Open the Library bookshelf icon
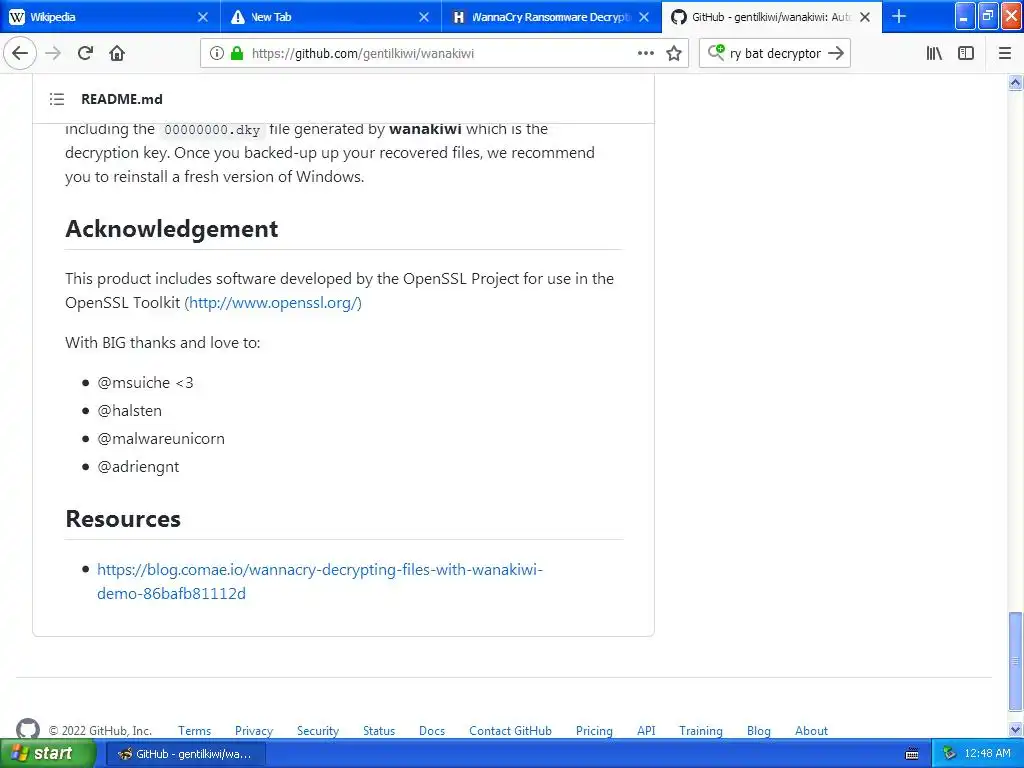This screenshot has width=1024, height=768. pos(935,54)
